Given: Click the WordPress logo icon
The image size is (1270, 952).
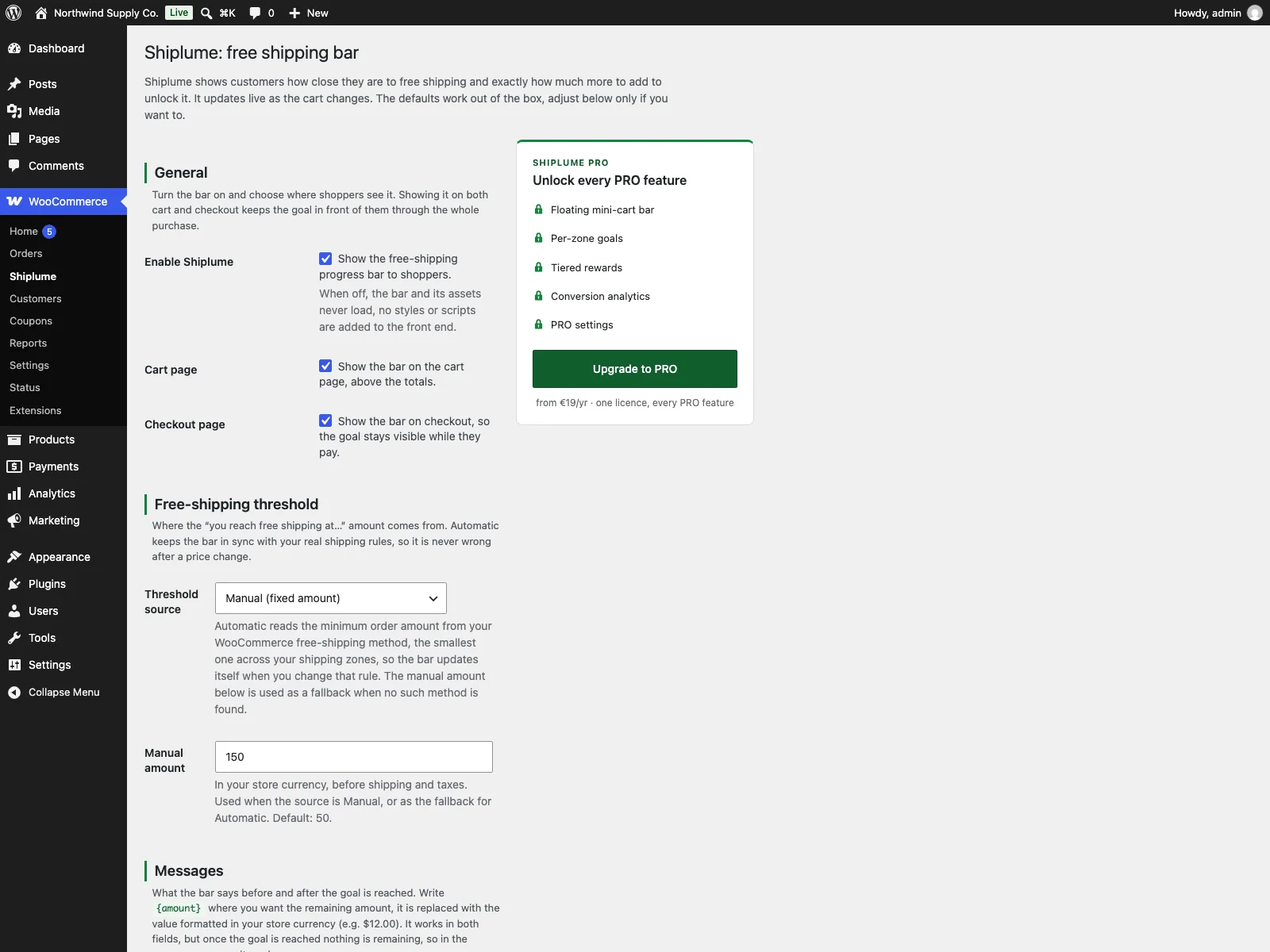Looking at the screenshot, I should [x=13, y=13].
